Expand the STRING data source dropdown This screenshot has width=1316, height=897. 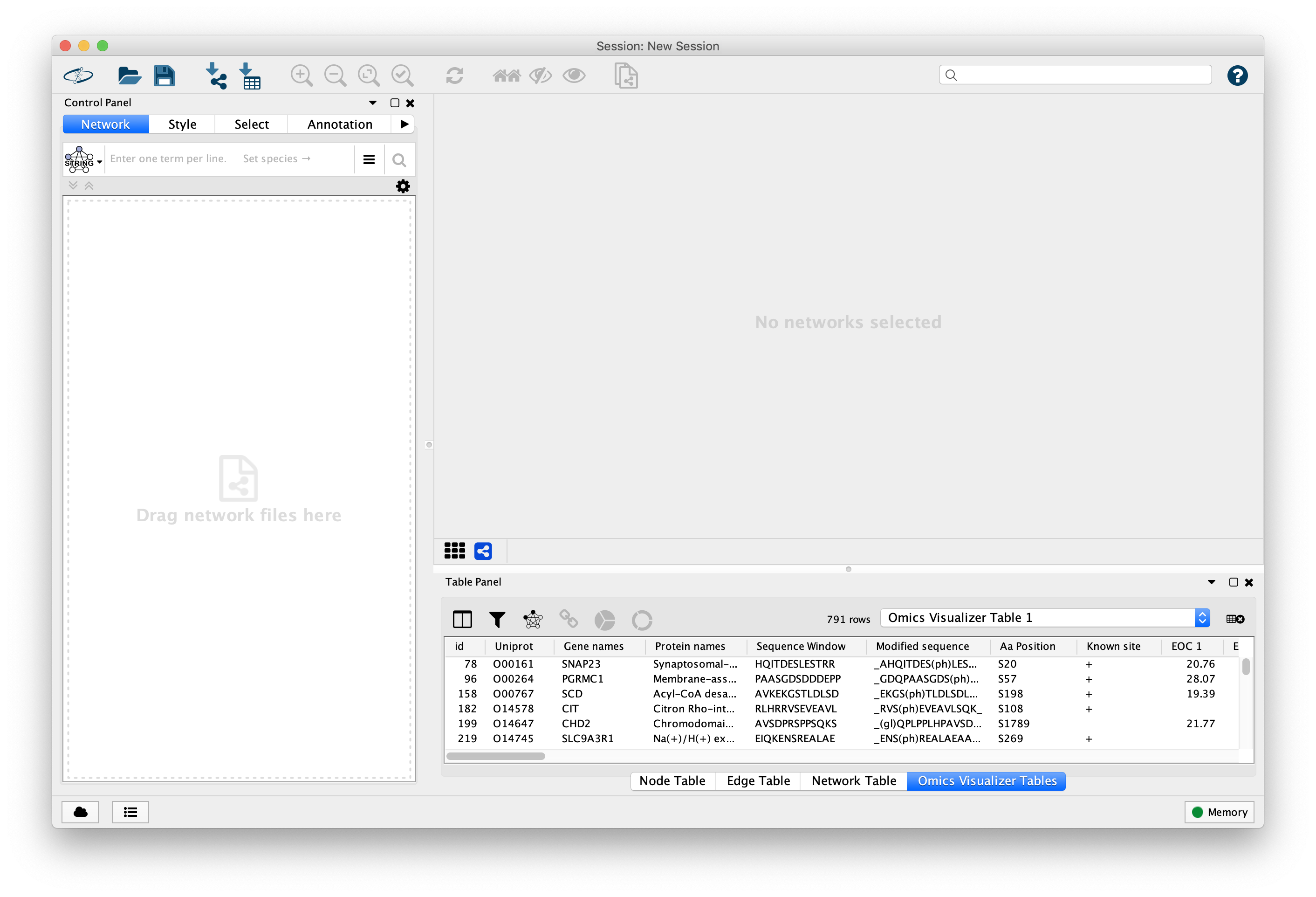point(99,161)
